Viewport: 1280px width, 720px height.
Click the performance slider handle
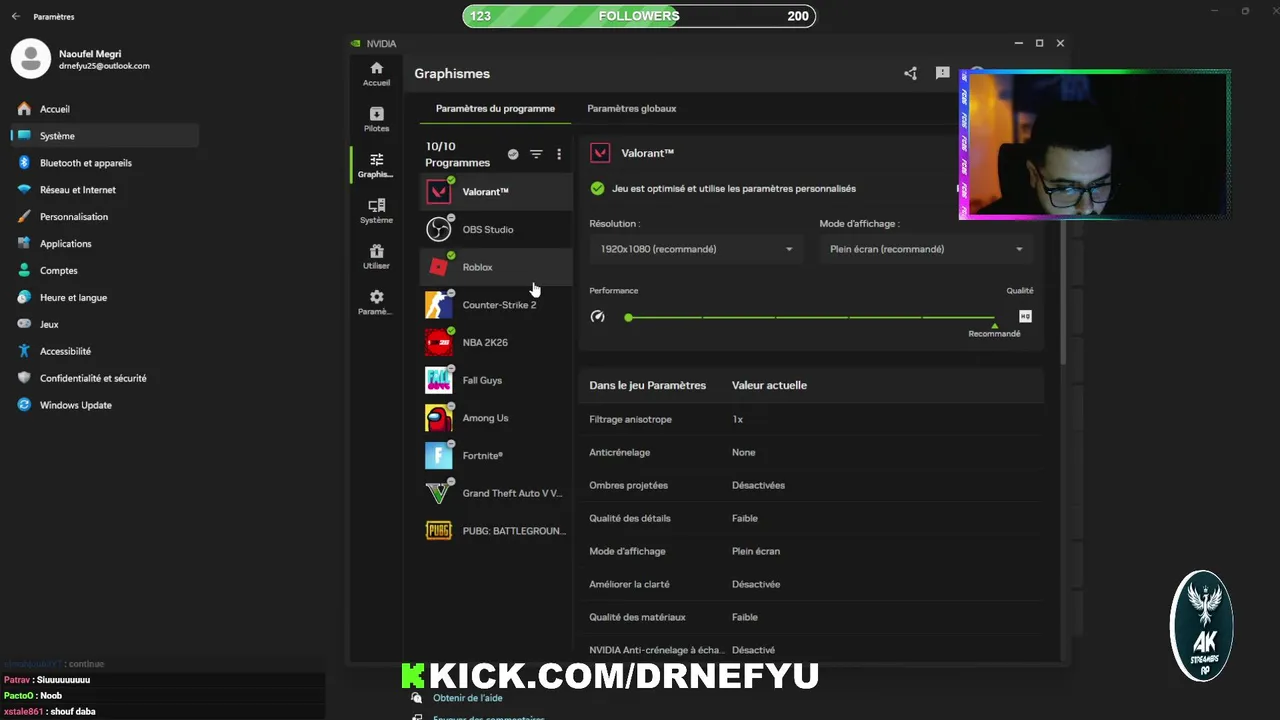tap(628, 317)
